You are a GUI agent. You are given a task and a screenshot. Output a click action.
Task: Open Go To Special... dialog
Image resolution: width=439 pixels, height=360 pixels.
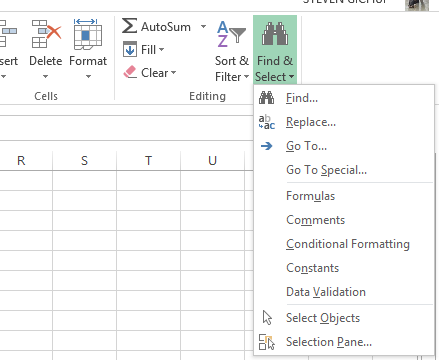(344, 170)
